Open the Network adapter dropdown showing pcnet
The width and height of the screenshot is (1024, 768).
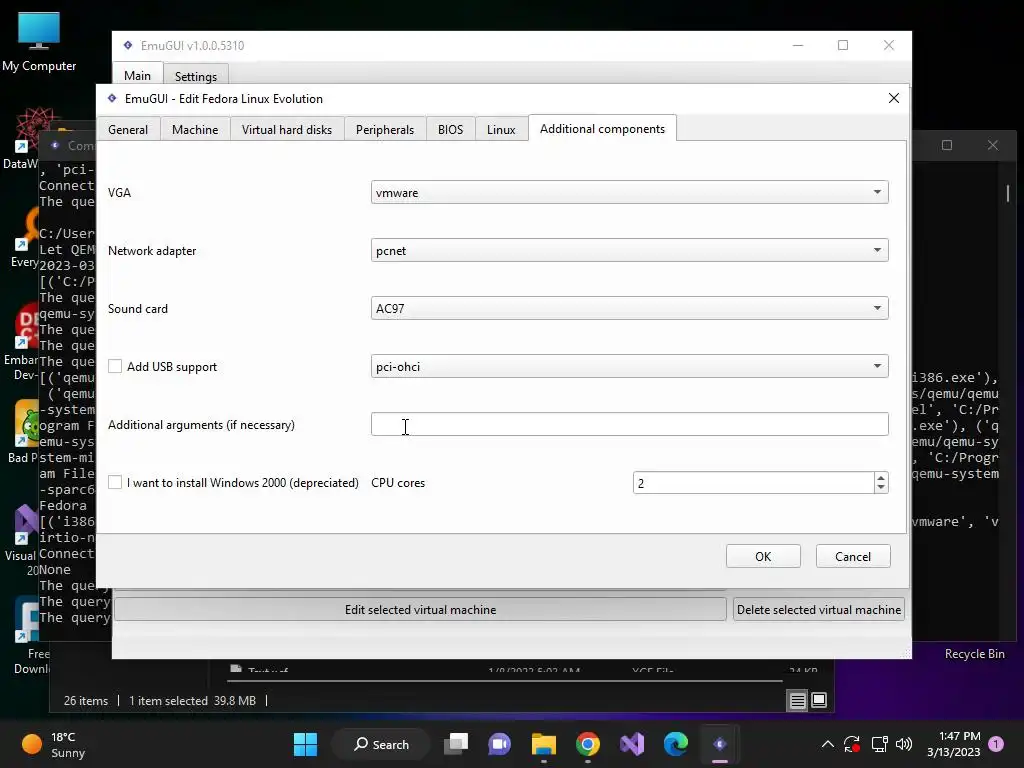pos(630,250)
